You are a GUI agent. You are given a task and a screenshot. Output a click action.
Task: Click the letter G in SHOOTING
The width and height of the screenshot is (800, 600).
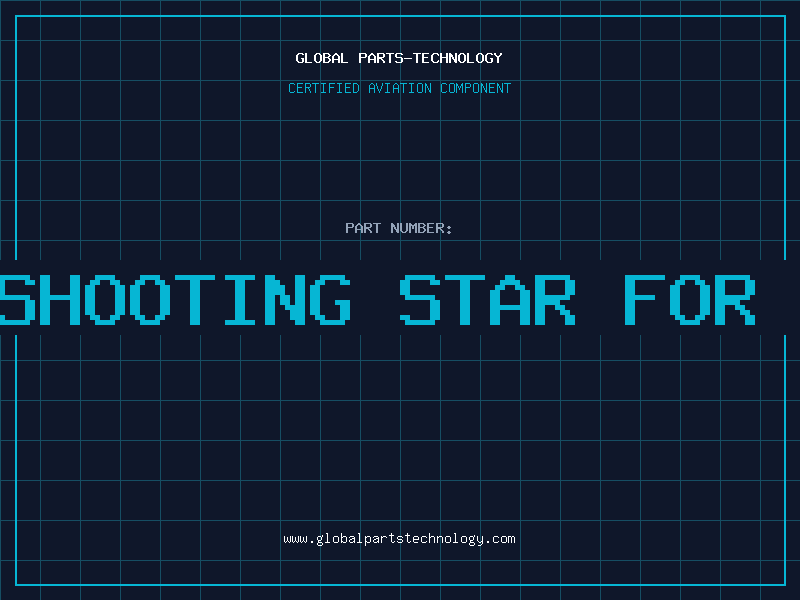[x=330, y=300]
